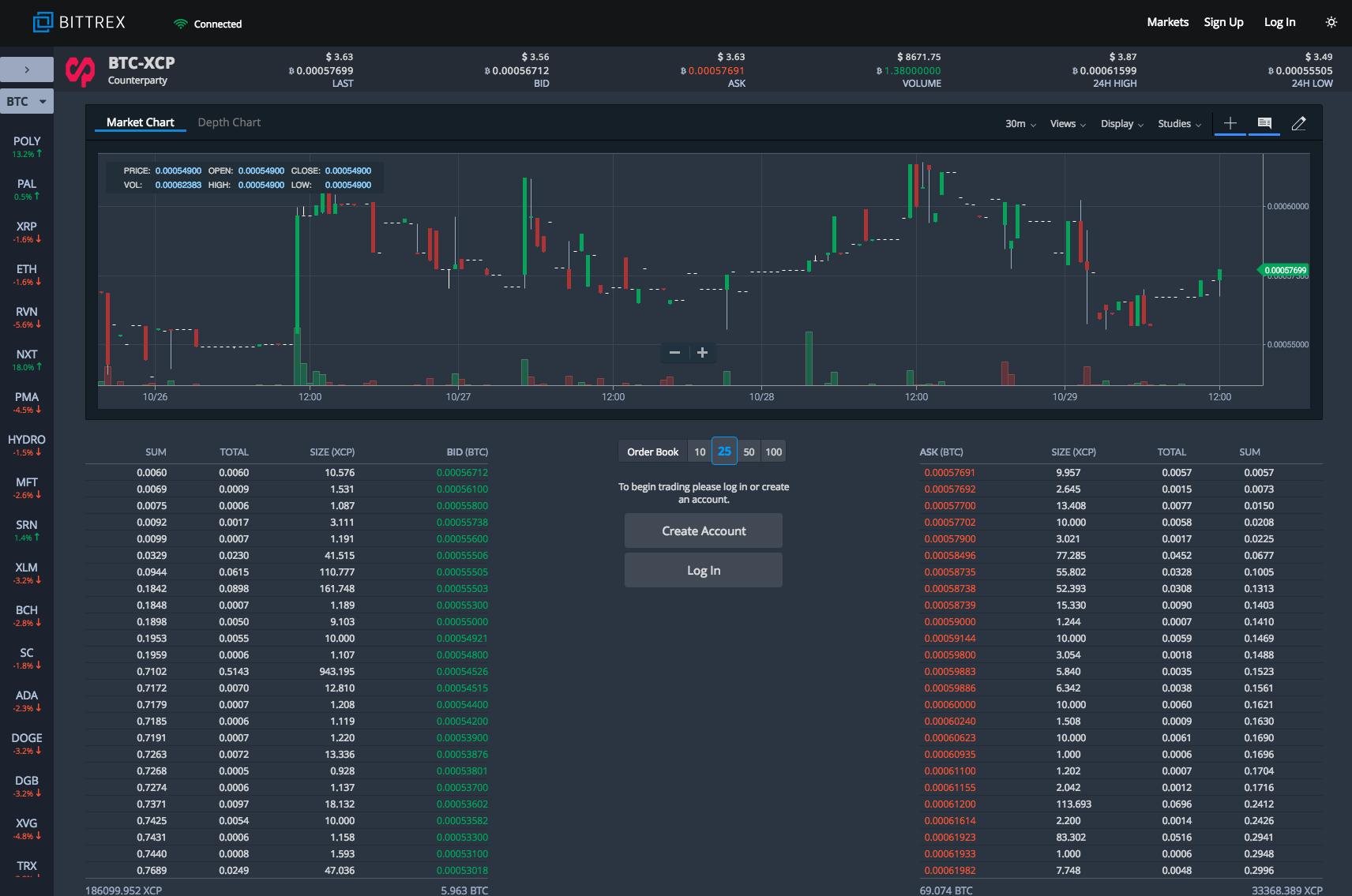1352x896 pixels.
Task: Click the SIZE (XCP) header in bids table
Action: pyautogui.click(x=332, y=452)
